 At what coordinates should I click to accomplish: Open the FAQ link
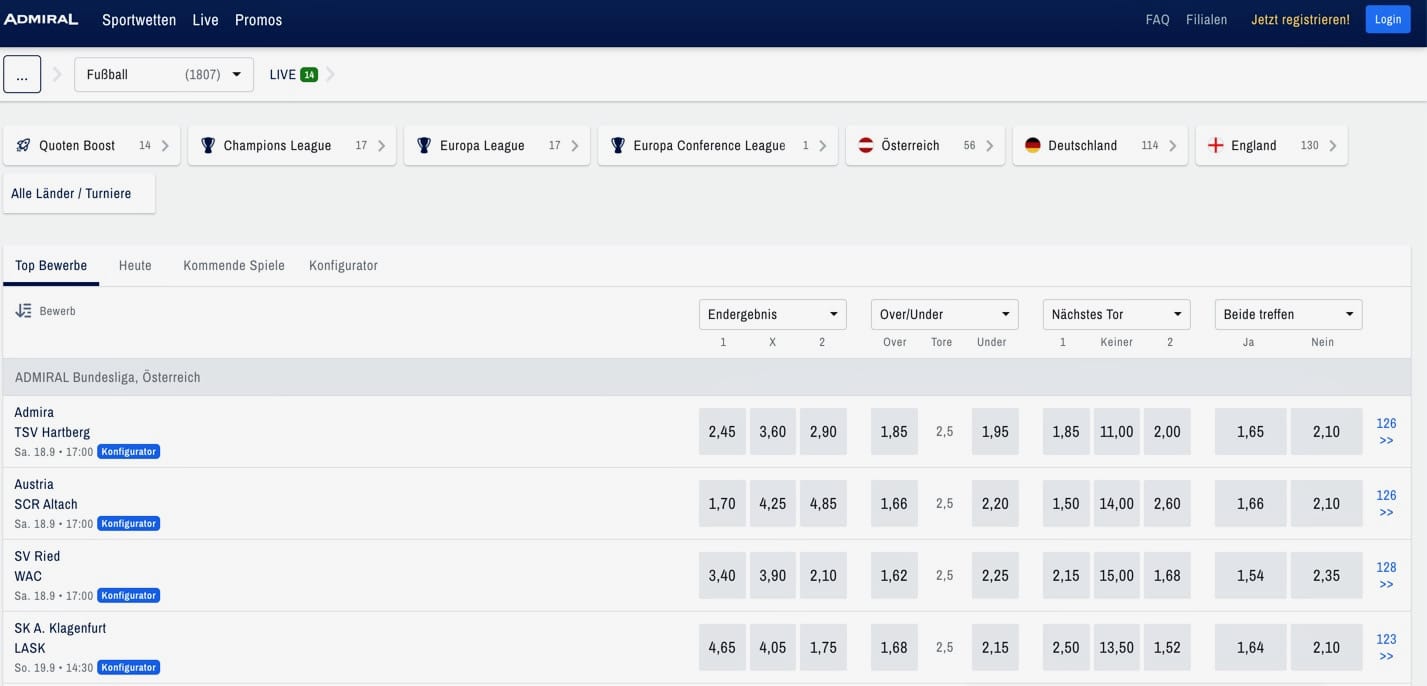tap(1157, 20)
